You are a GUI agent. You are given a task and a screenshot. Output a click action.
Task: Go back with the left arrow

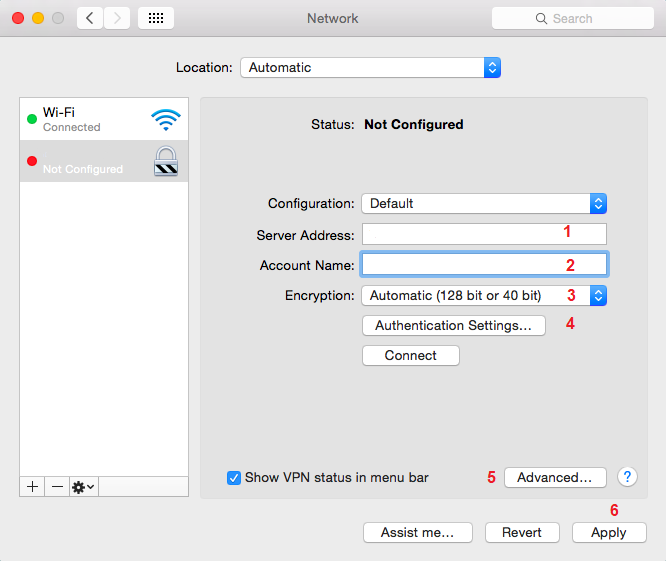pos(90,18)
